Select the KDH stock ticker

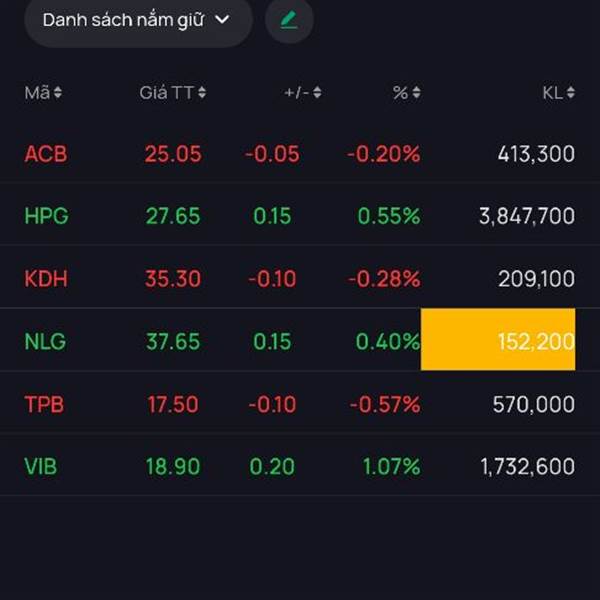46,279
